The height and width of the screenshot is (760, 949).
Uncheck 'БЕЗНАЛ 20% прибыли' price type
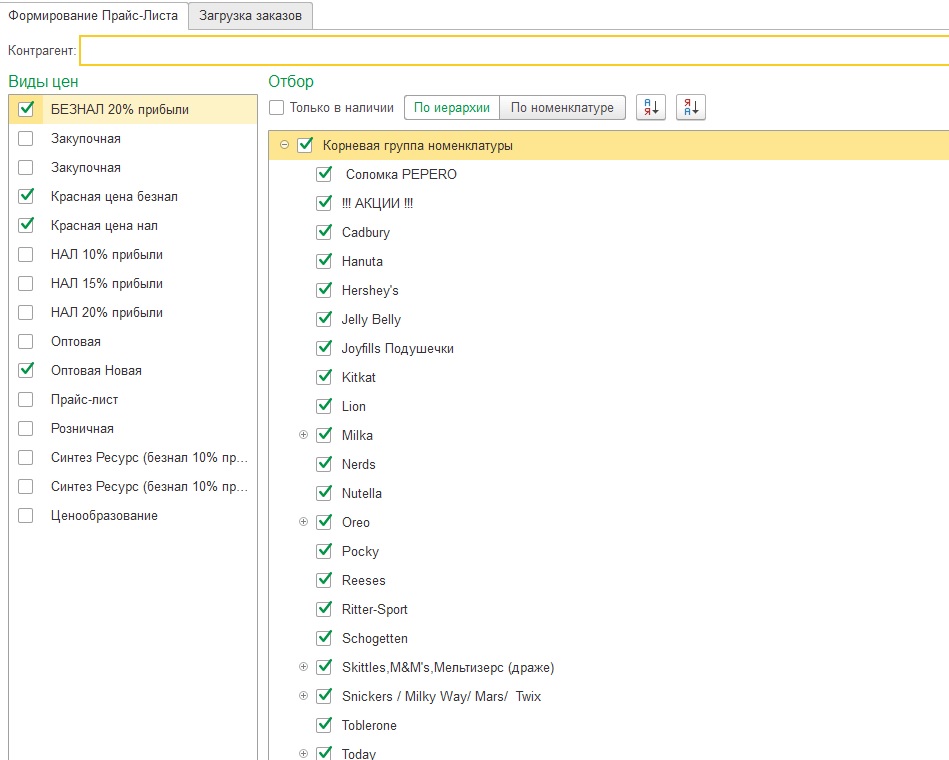pos(26,109)
